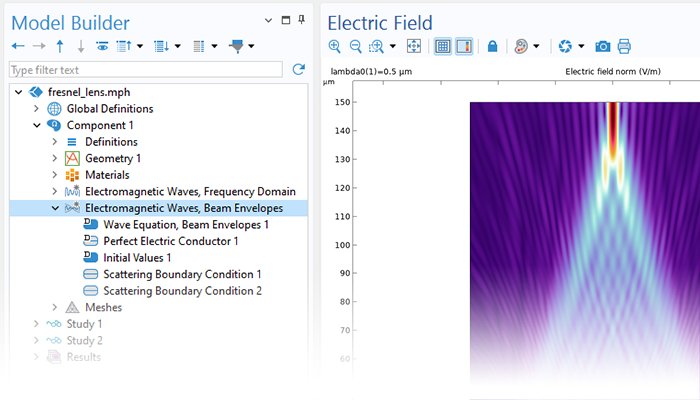Open the dropdown next to the Zoom Box icon
Screen dimensions: 700x400
(x=393, y=46)
